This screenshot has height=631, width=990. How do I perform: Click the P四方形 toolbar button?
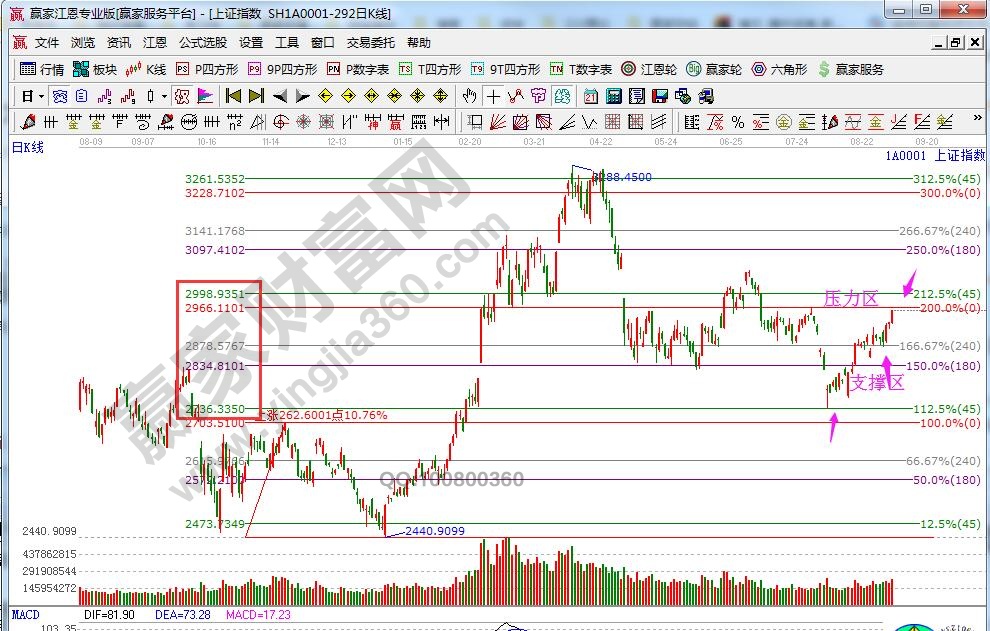(x=207, y=69)
